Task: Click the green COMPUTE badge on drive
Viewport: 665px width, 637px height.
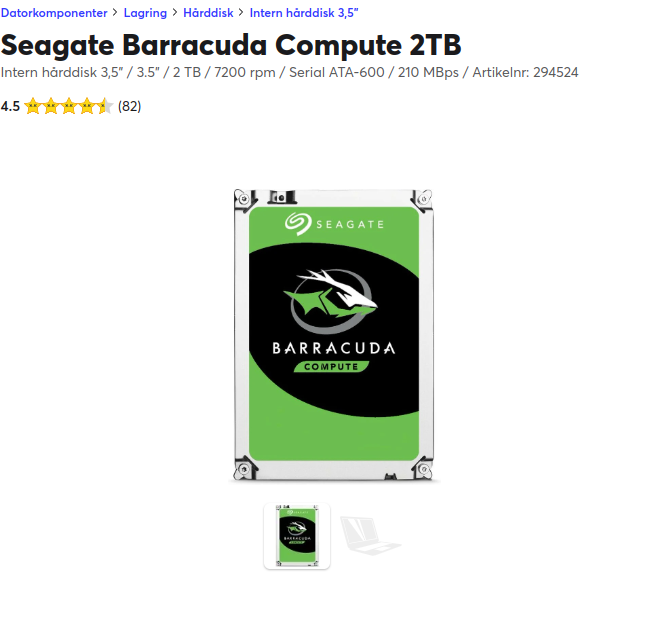Action: click(331, 366)
